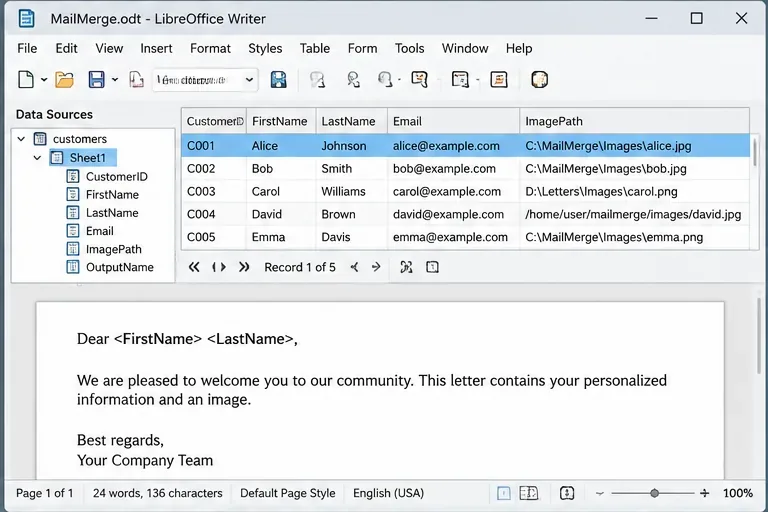Click the /home/user/mailmerge/images/david.jpg cell
768x512 pixels.
click(x=633, y=214)
